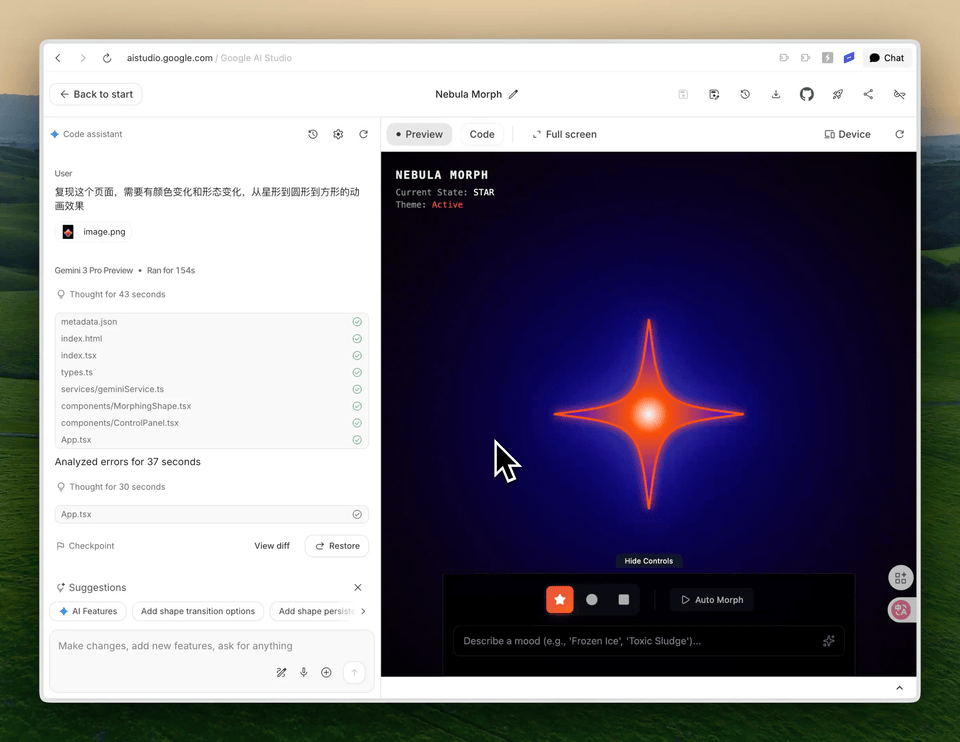Start the Auto Morph animation

point(711,599)
